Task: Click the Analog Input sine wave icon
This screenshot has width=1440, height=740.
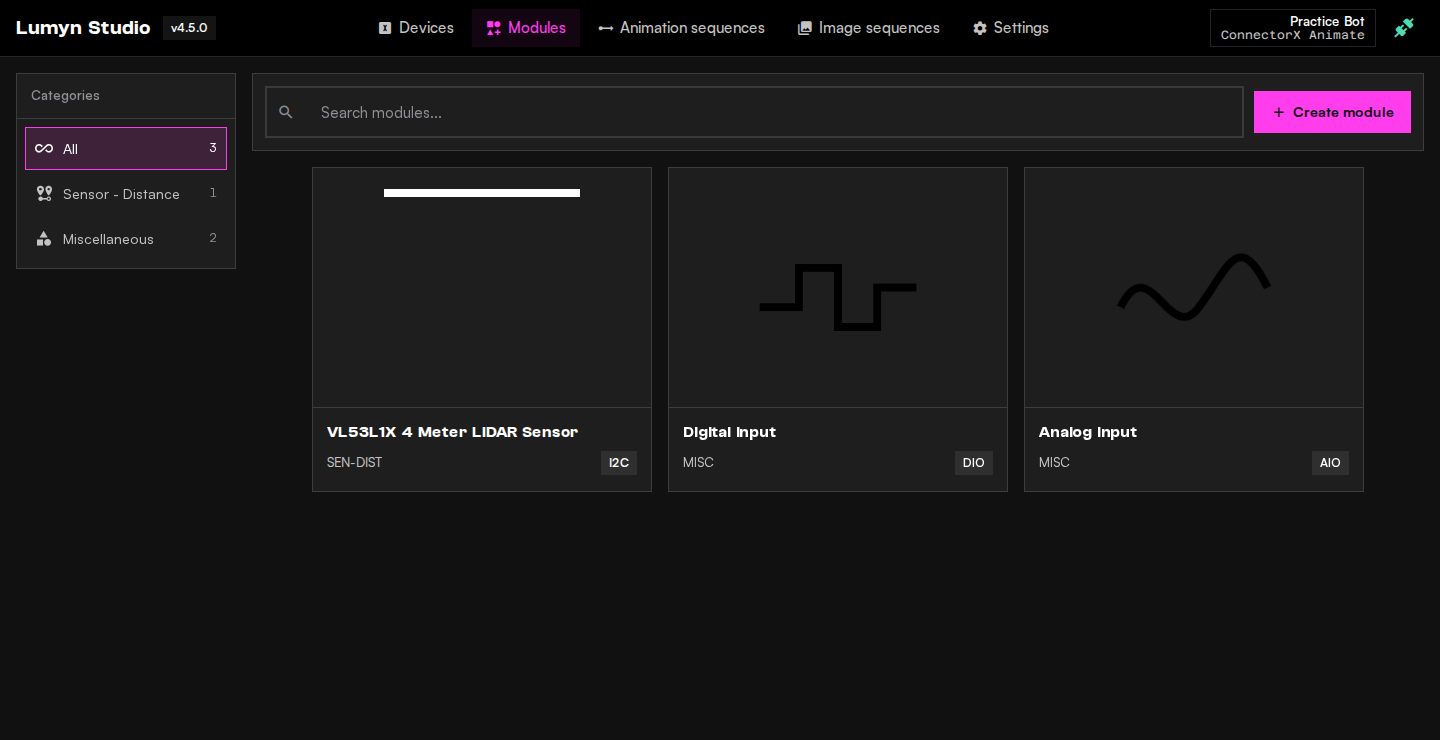Action: click(1194, 287)
